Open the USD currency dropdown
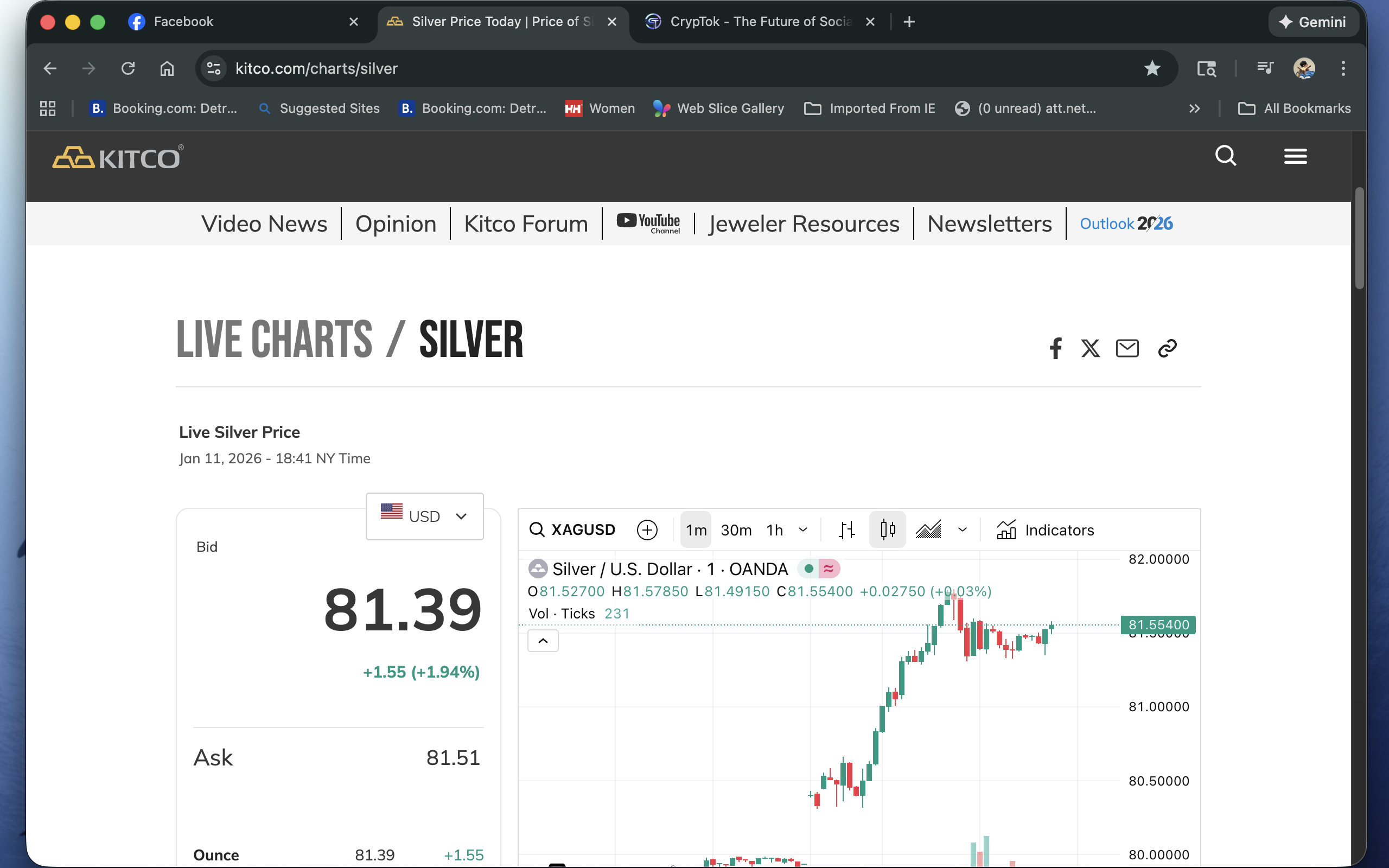The height and width of the screenshot is (868, 1389). click(424, 516)
